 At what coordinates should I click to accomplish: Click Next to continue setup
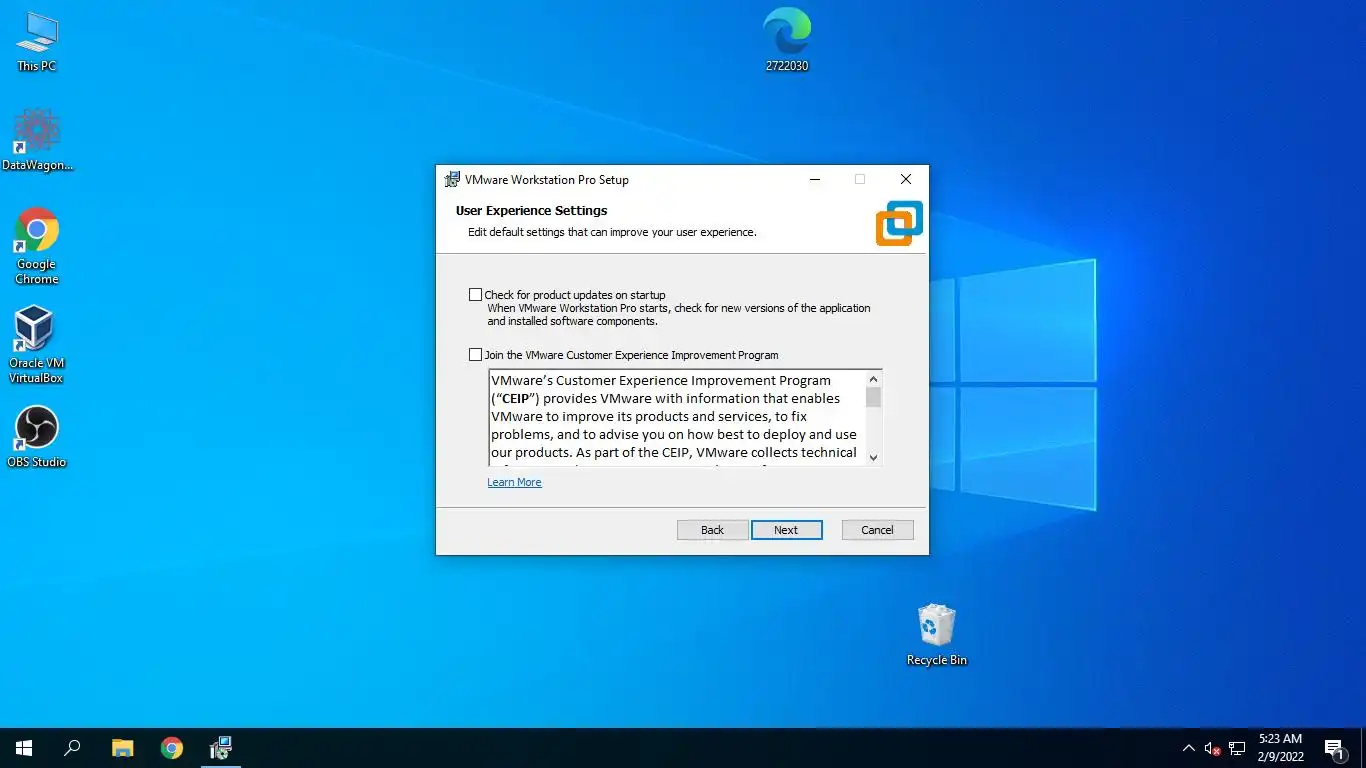click(x=786, y=530)
